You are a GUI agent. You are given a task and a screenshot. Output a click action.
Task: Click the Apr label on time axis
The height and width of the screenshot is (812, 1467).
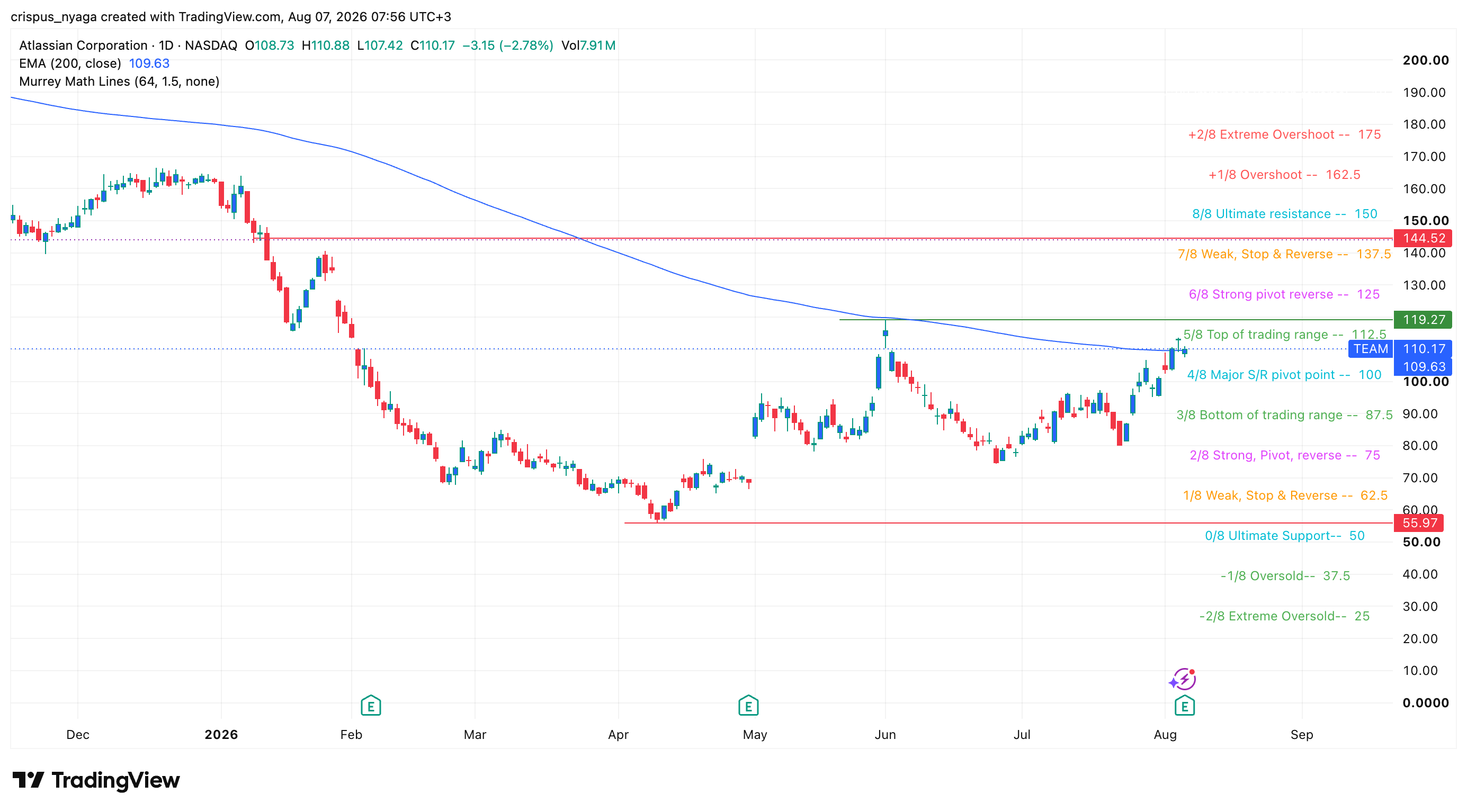[x=618, y=735]
